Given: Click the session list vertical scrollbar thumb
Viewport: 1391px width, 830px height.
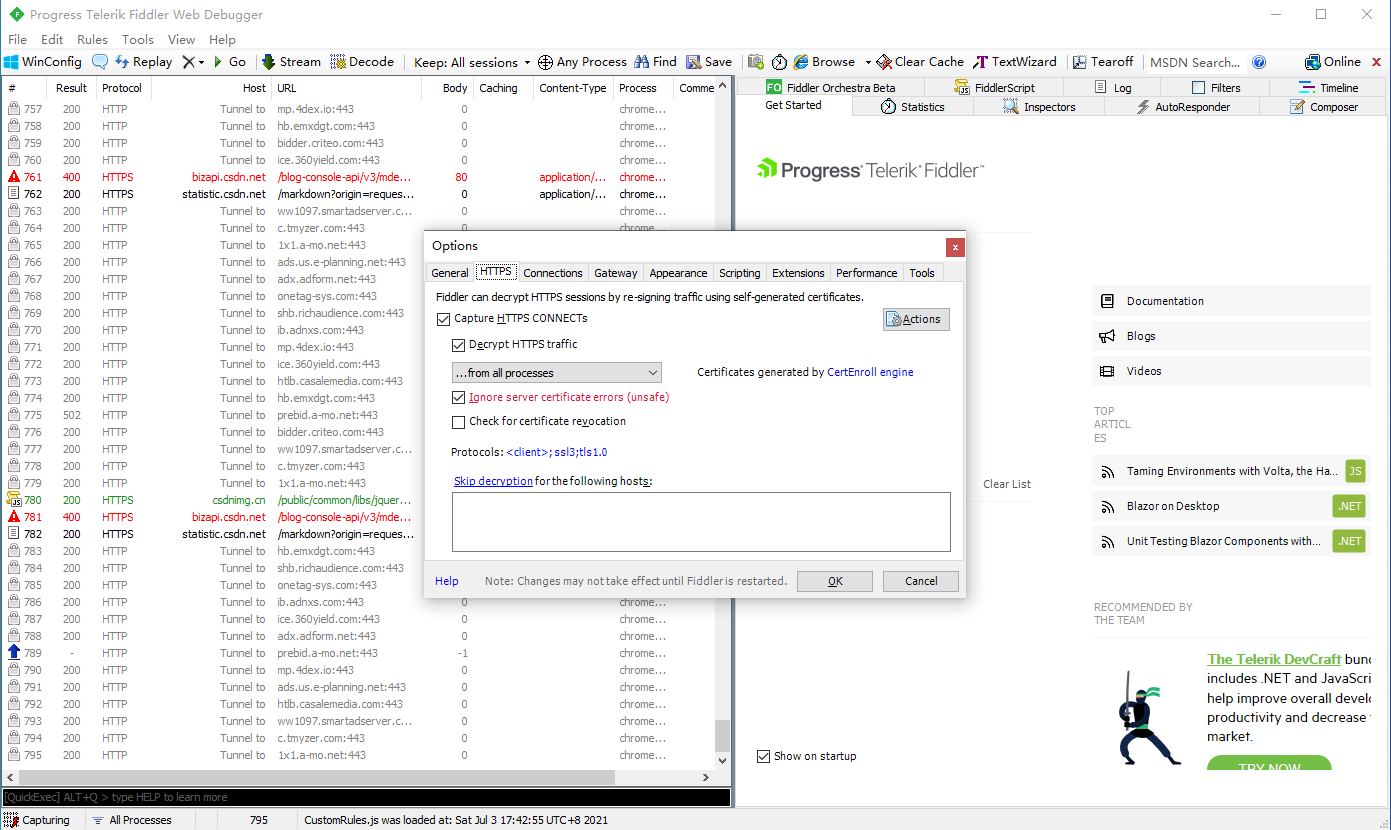Looking at the screenshot, I should (x=723, y=736).
